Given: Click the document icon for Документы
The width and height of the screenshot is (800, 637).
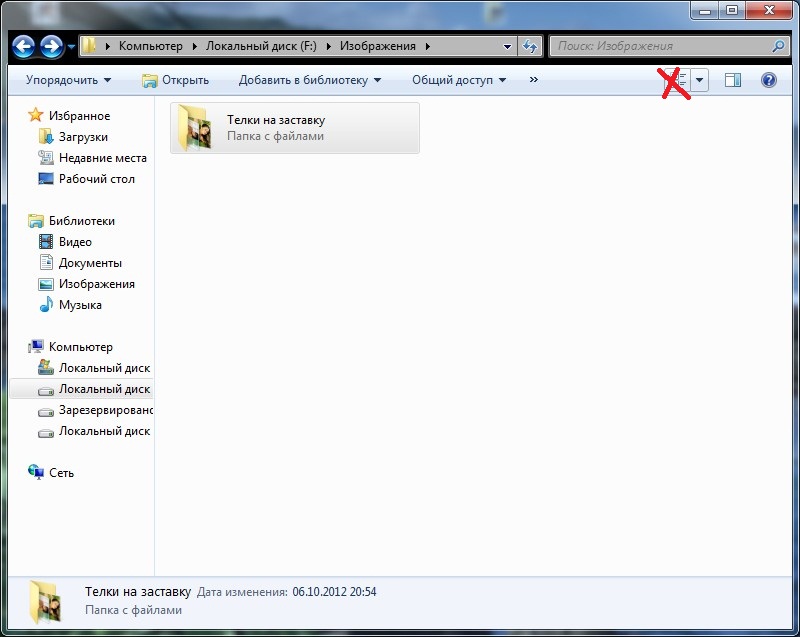Looking at the screenshot, I should coord(46,262).
